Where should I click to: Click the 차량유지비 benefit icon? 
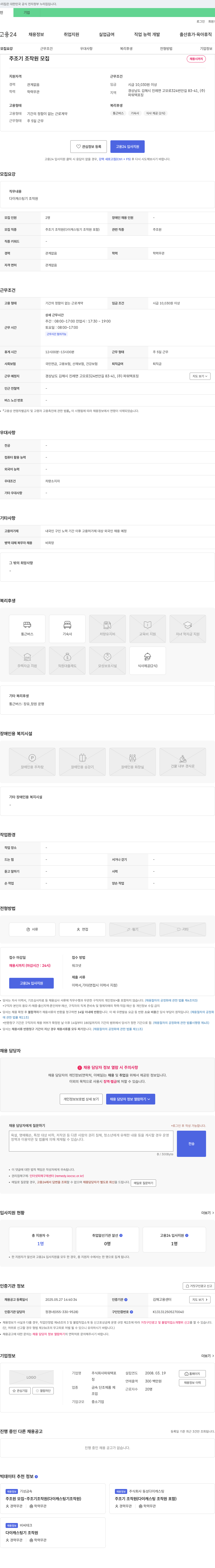(107, 629)
